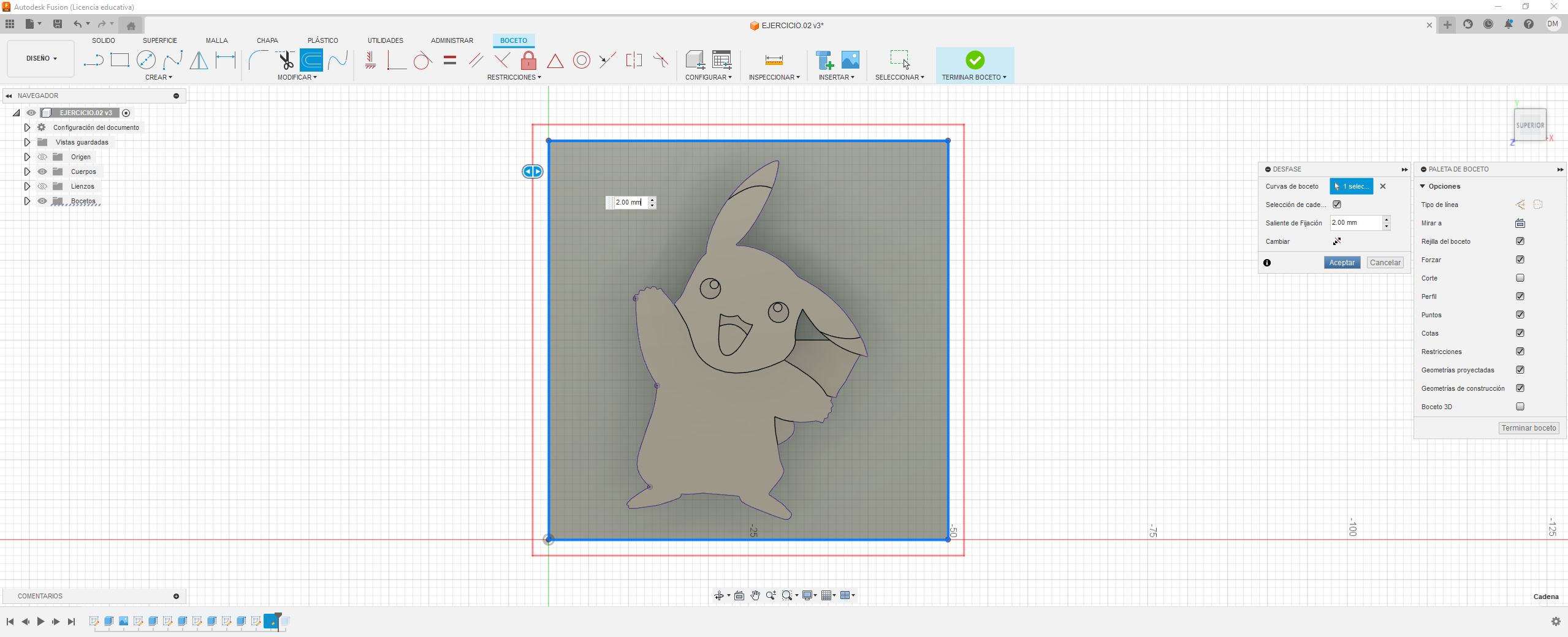The width and height of the screenshot is (1568, 637).
Task: Toggle the Puntos checkbox
Action: point(1520,315)
